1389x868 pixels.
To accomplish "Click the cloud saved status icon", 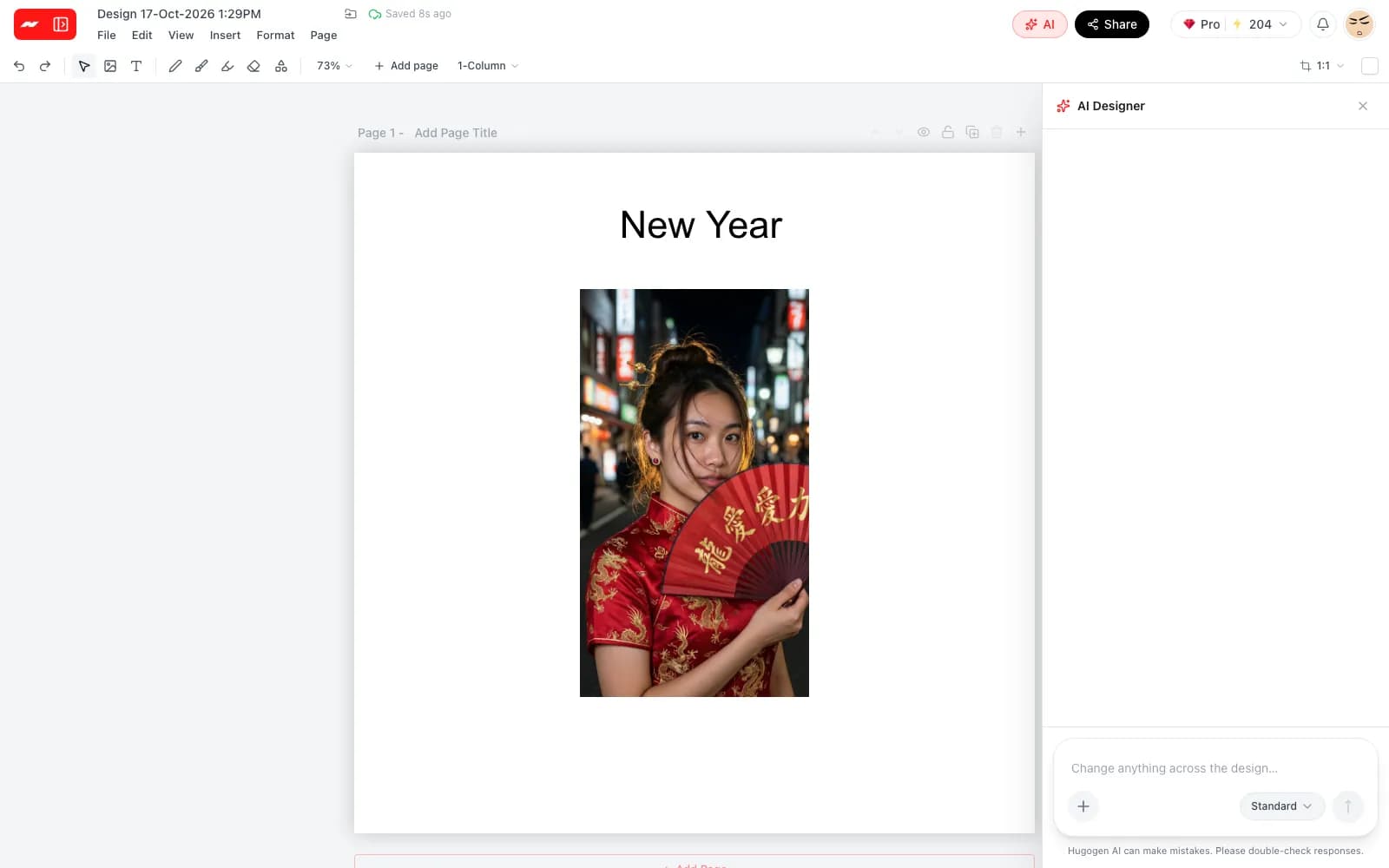I will click(375, 14).
